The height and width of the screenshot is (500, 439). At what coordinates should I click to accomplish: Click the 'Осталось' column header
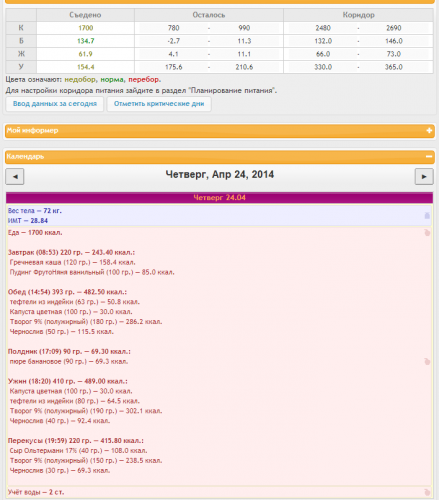click(209, 15)
